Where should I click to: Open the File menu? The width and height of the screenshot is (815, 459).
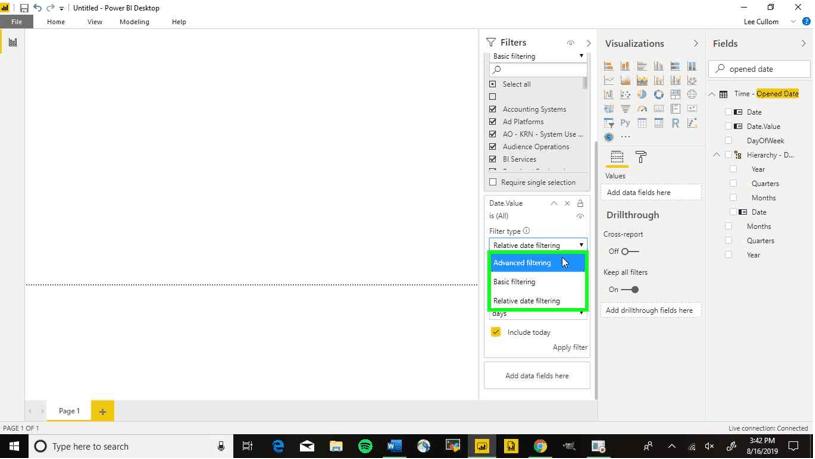tap(17, 22)
